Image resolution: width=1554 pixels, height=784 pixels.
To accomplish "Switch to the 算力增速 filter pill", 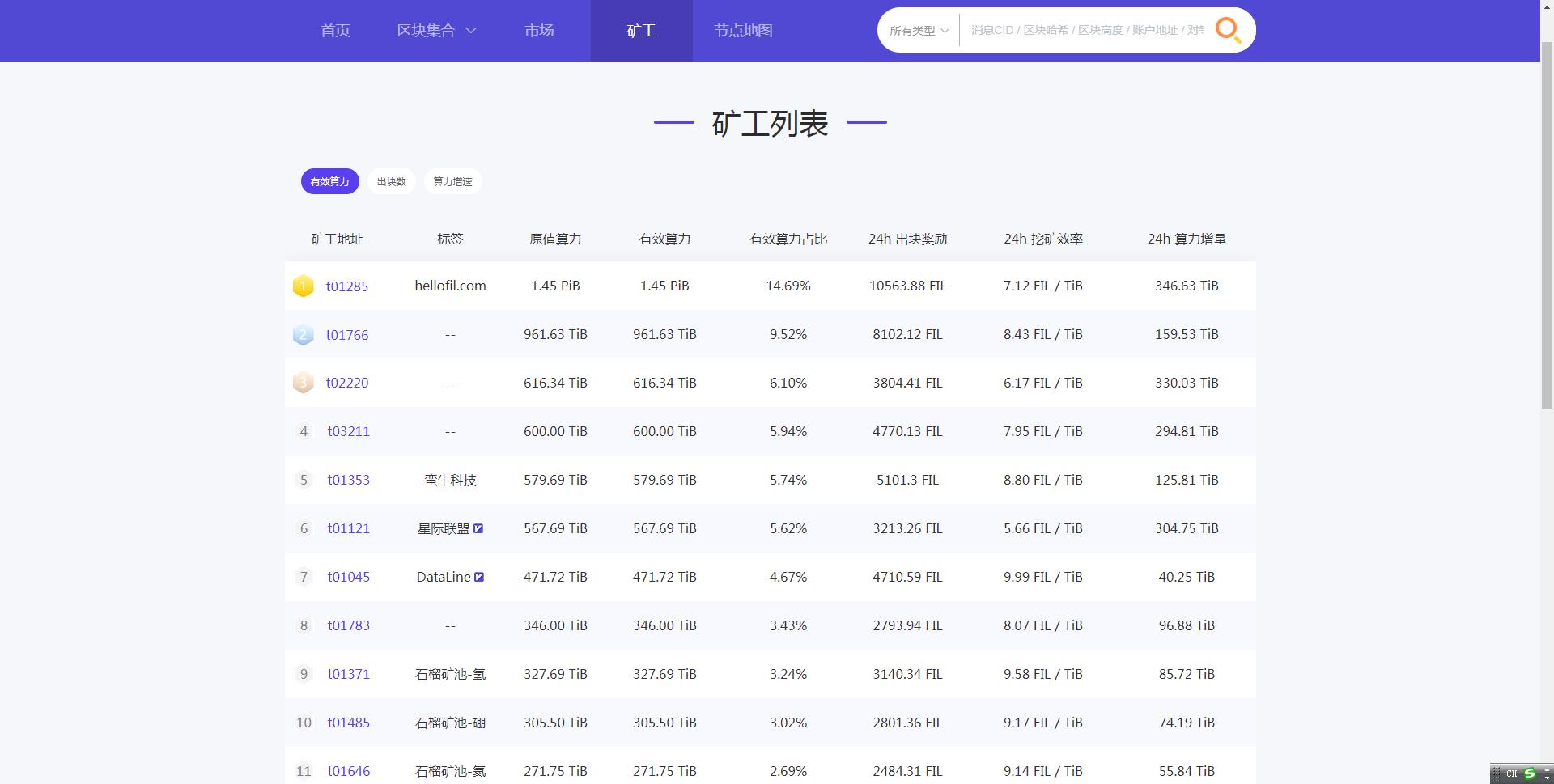I will (x=452, y=181).
